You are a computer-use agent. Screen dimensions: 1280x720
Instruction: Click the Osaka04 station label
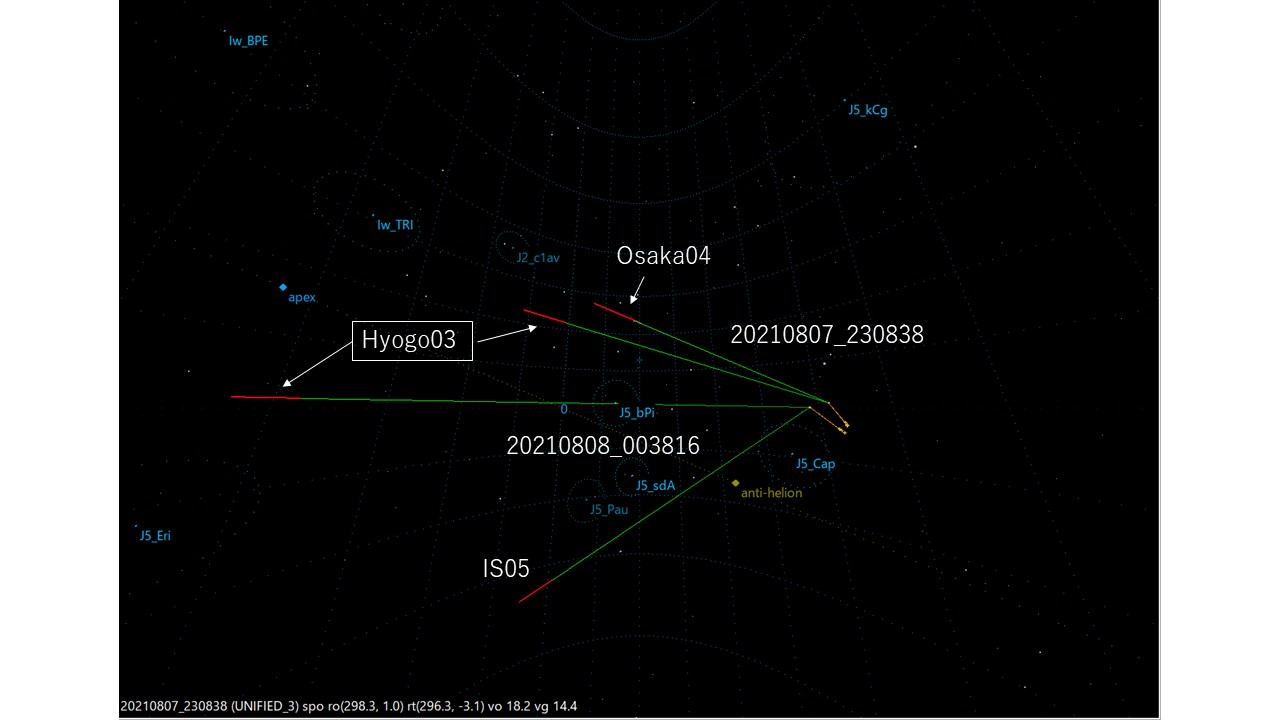(663, 256)
